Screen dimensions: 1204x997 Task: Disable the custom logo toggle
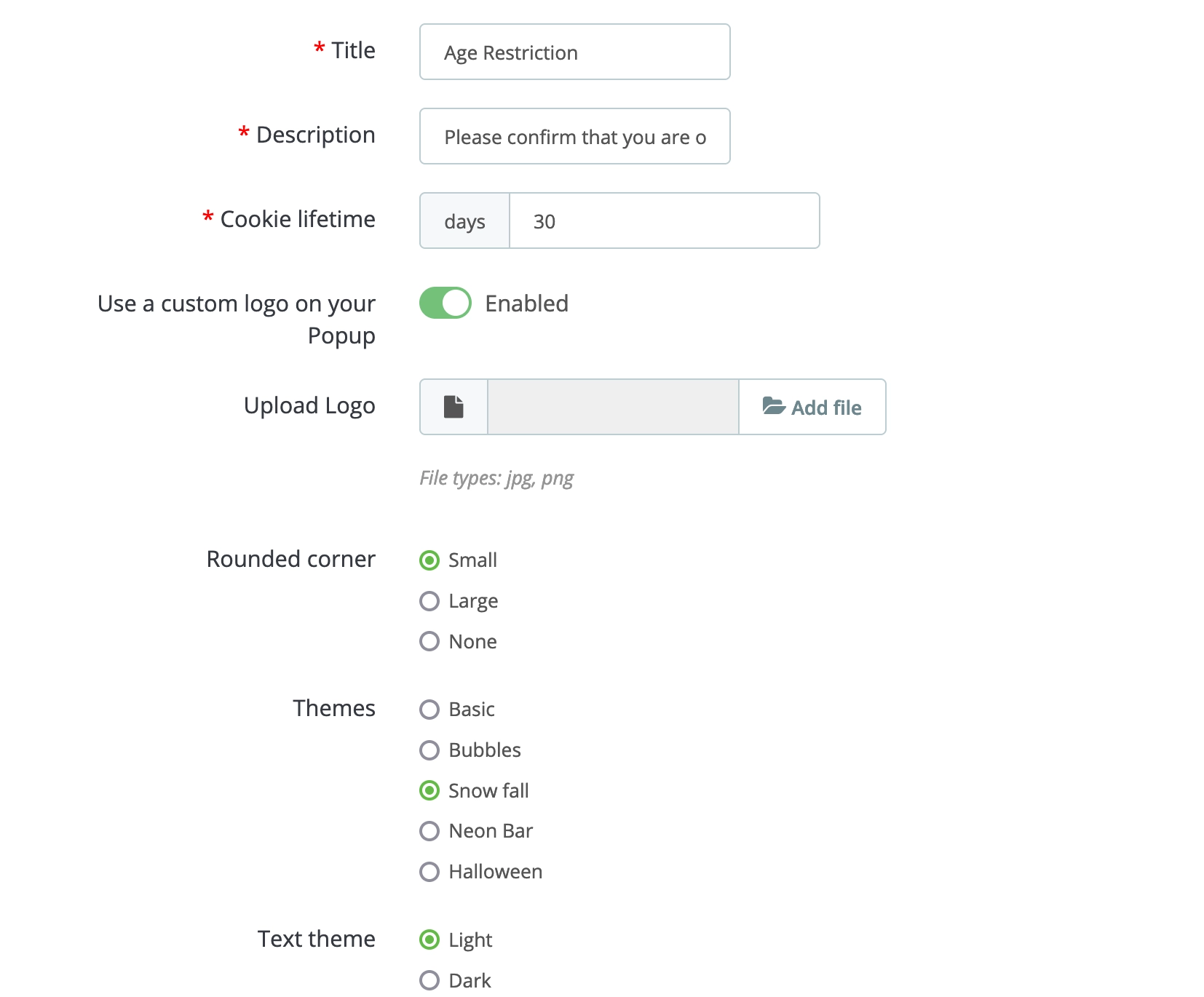point(445,303)
